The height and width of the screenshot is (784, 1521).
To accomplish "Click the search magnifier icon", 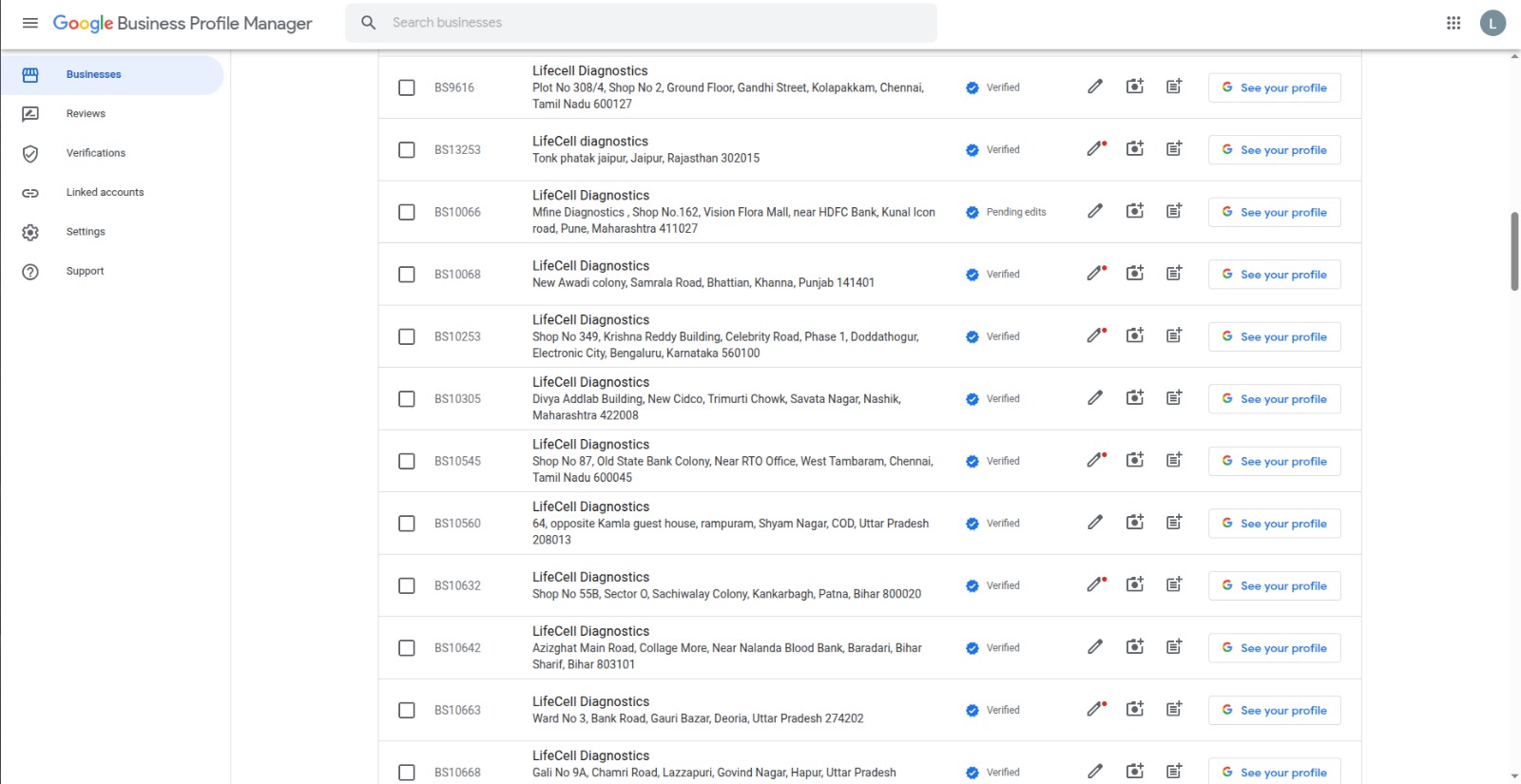I will tap(369, 23).
